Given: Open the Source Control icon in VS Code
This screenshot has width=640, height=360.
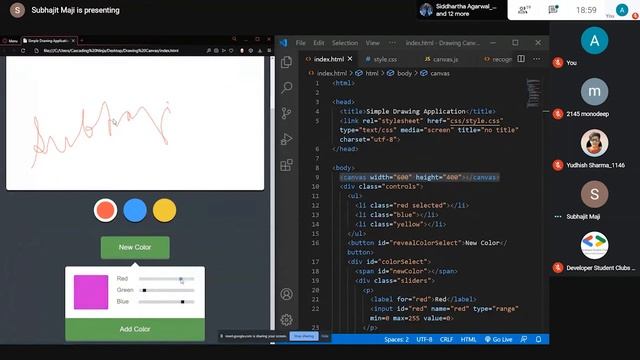Looking at the screenshot, I should coord(287,113).
